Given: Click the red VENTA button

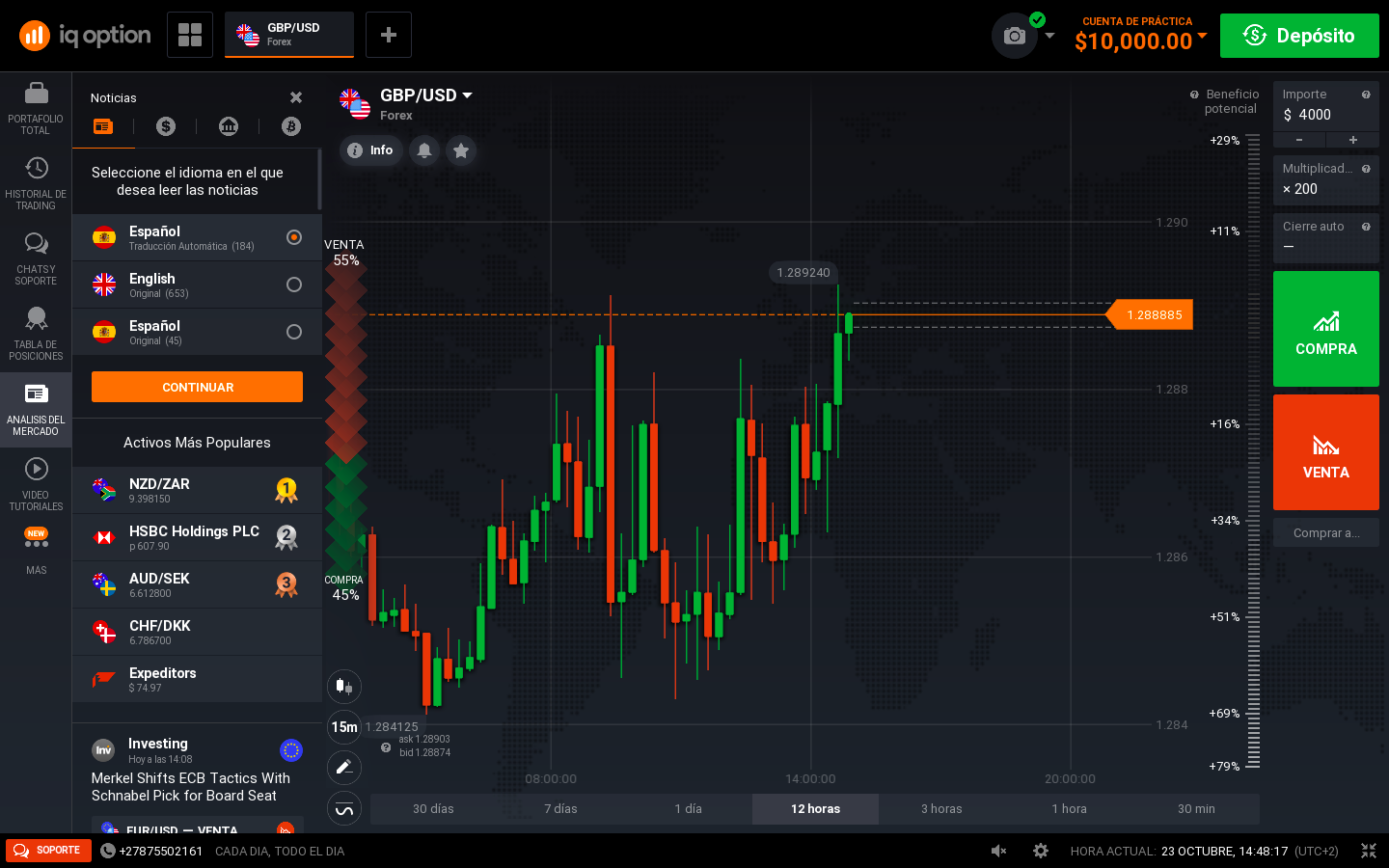Looking at the screenshot, I should 1326,452.
